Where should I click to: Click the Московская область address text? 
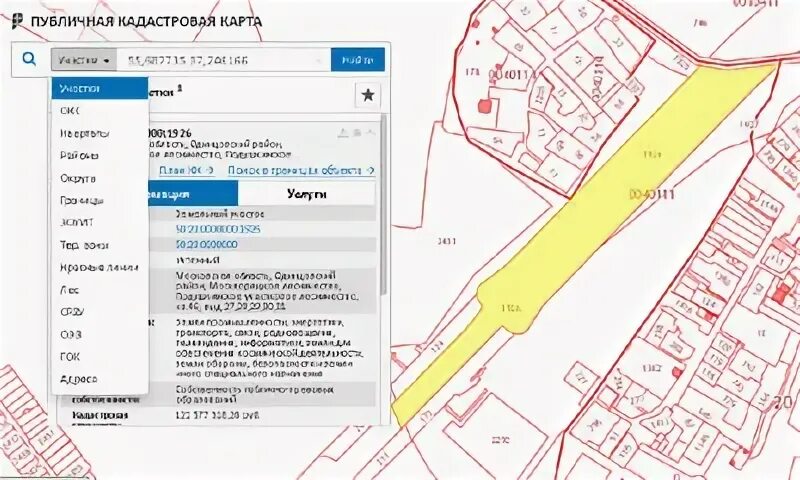[267, 291]
